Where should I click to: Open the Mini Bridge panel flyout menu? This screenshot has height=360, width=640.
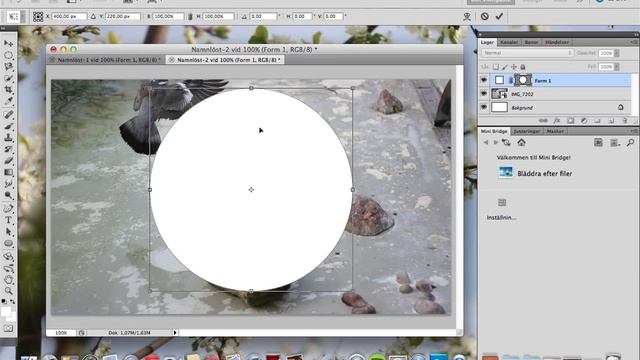click(x=634, y=131)
